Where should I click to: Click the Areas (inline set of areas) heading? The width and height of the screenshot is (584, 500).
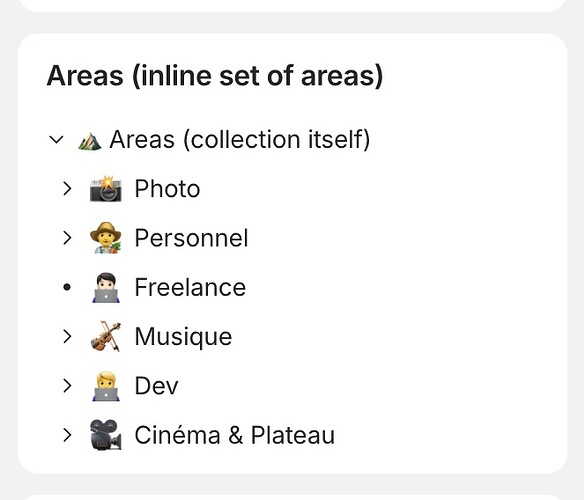tap(215, 76)
